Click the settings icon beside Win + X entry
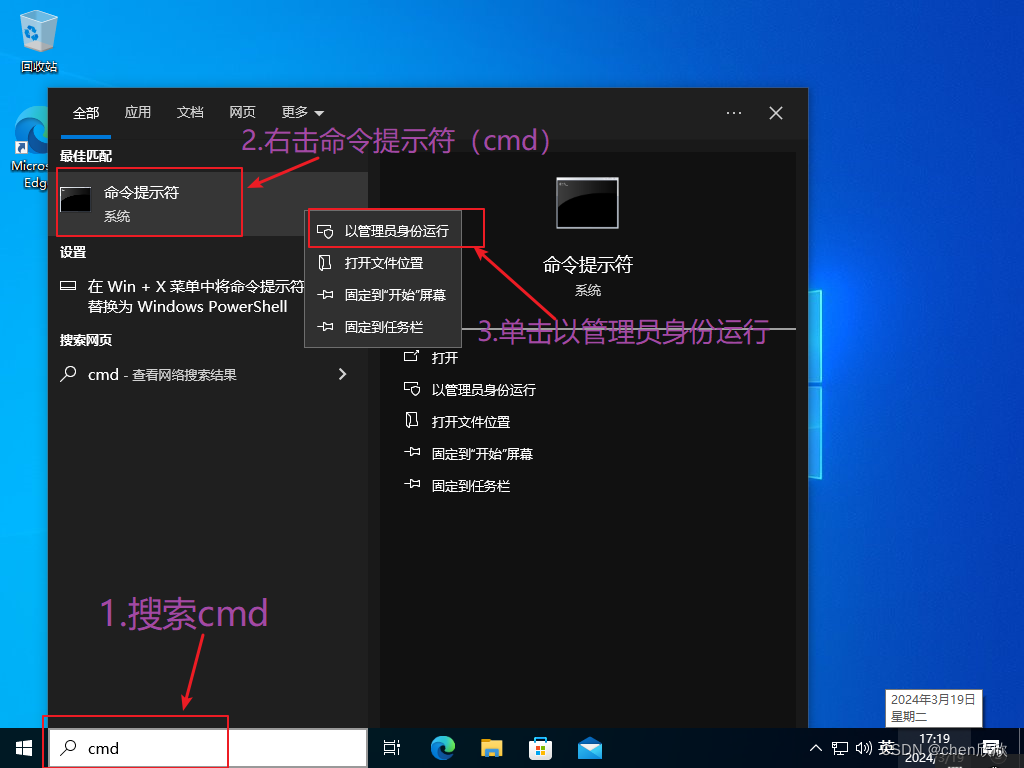The image size is (1024, 768). [68, 286]
